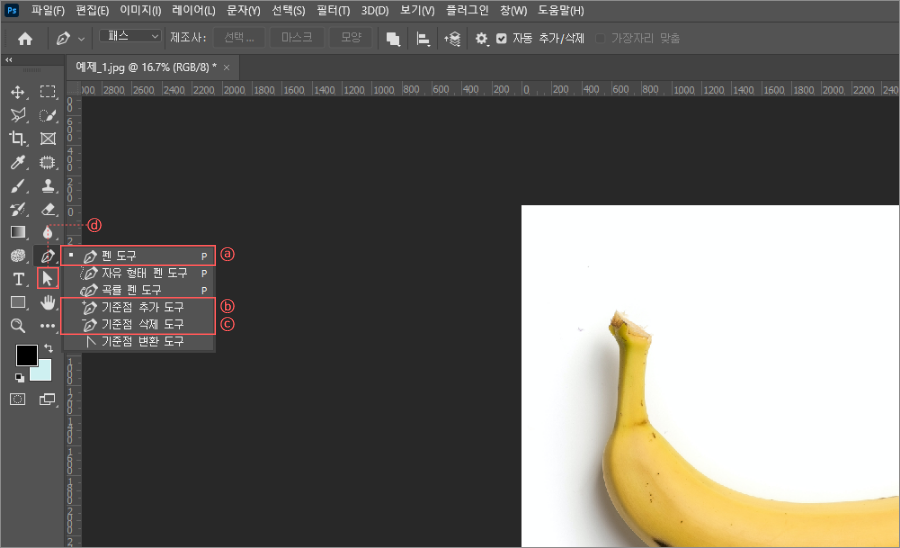Open the gear path options dropdown
The width and height of the screenshot is (900, 548).
[x=482, y=38]
